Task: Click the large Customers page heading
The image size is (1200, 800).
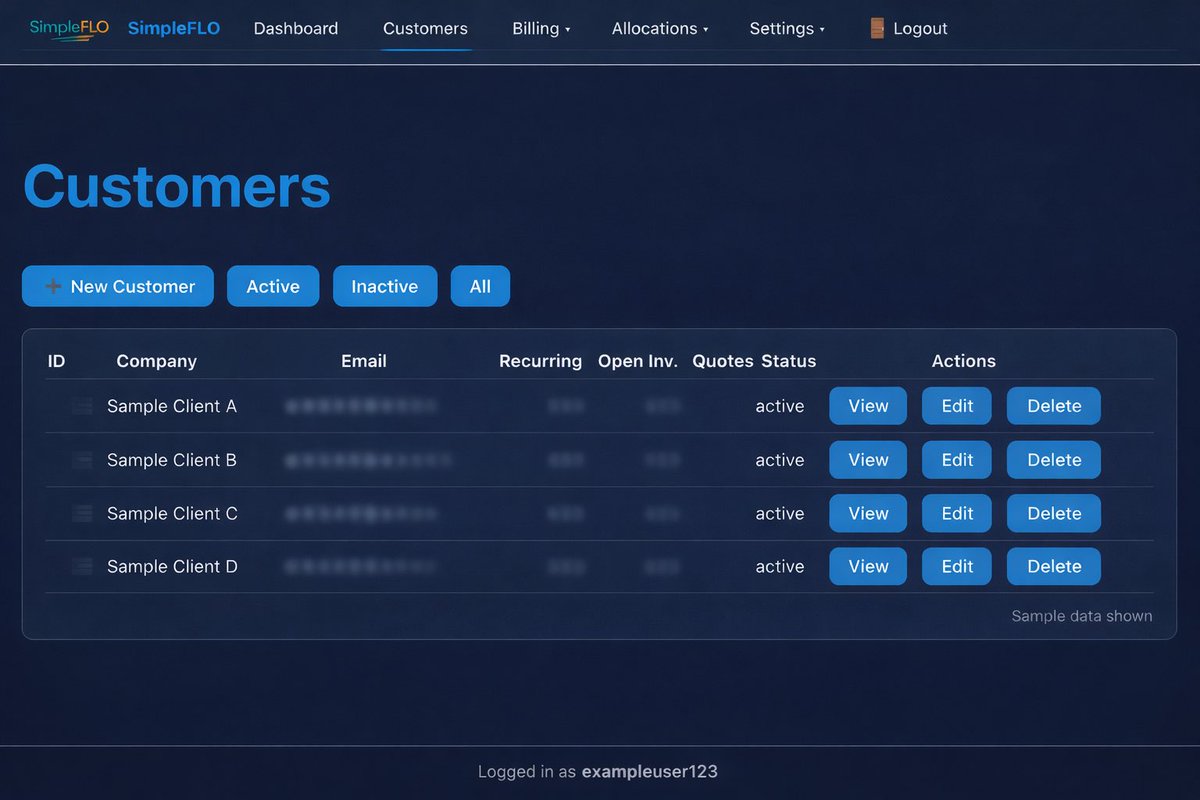Action: (x=176, y=186)
